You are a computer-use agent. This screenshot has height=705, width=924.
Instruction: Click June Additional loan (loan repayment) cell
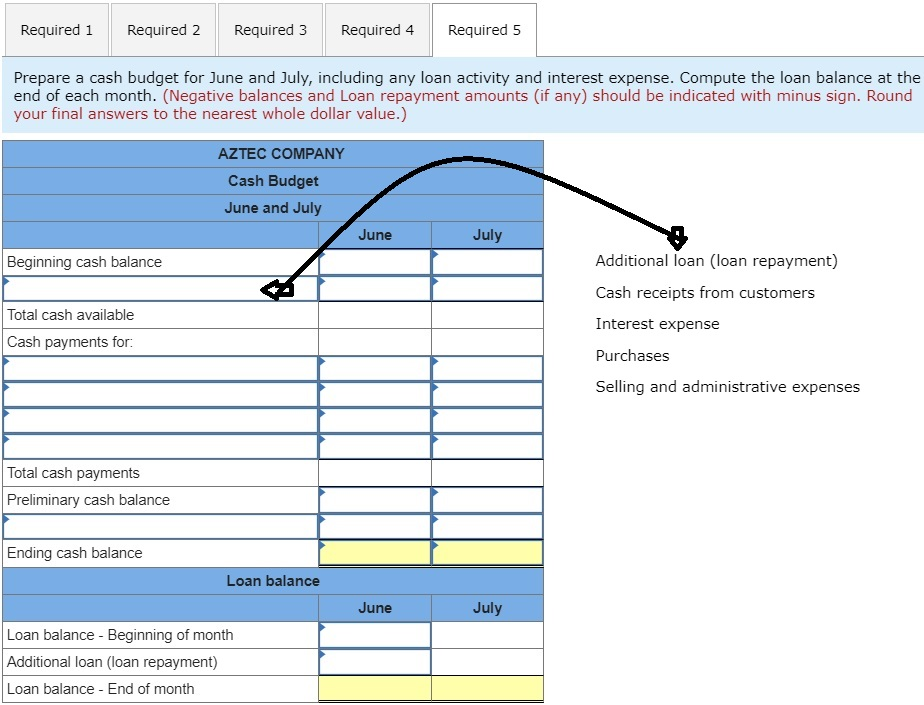tap(375, 662)
